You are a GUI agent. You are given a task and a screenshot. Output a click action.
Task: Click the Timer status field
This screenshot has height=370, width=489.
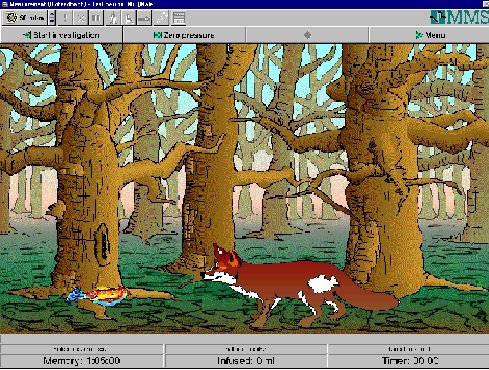click(409, 361)
